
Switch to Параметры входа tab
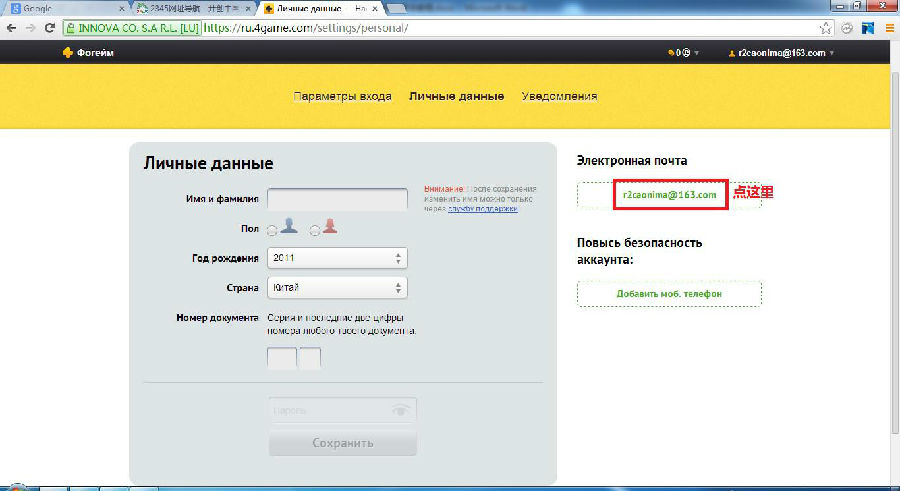tap(342, 97)
